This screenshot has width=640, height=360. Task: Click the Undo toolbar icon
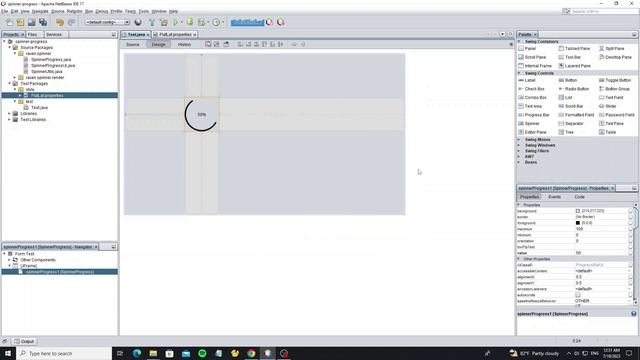coord(60,22)
